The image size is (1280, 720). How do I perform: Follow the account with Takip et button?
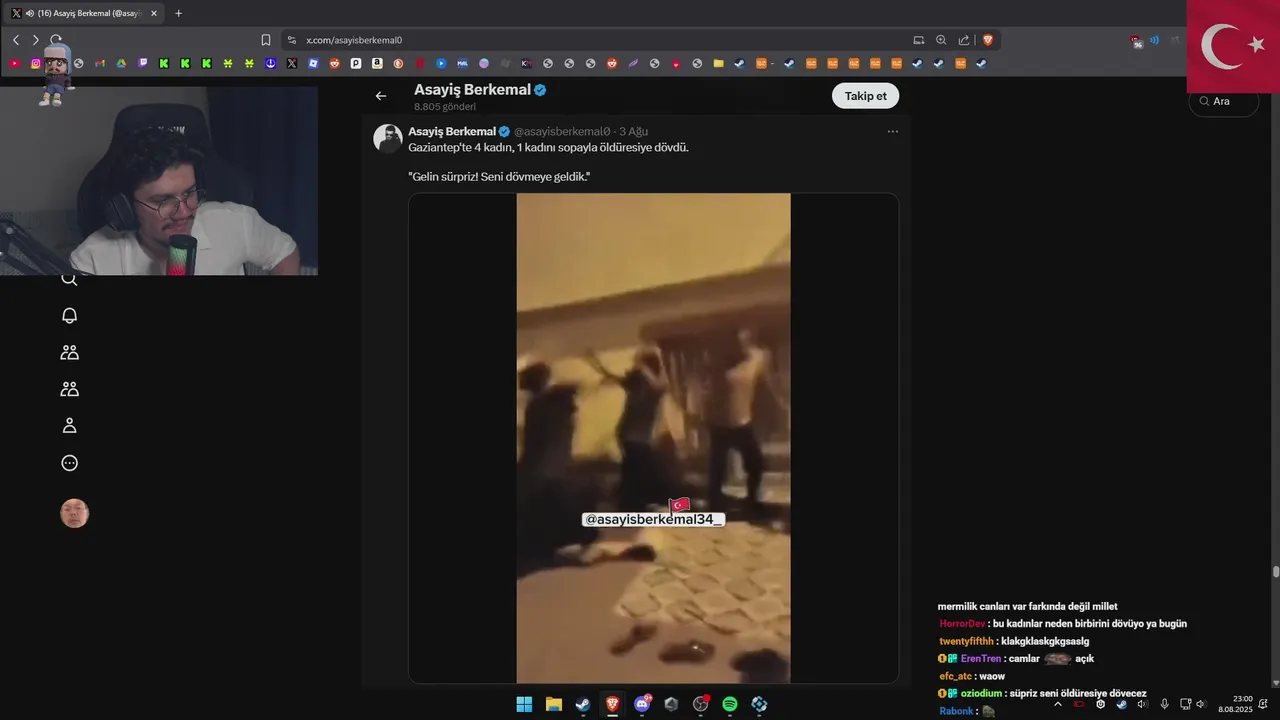coord(865,96)
